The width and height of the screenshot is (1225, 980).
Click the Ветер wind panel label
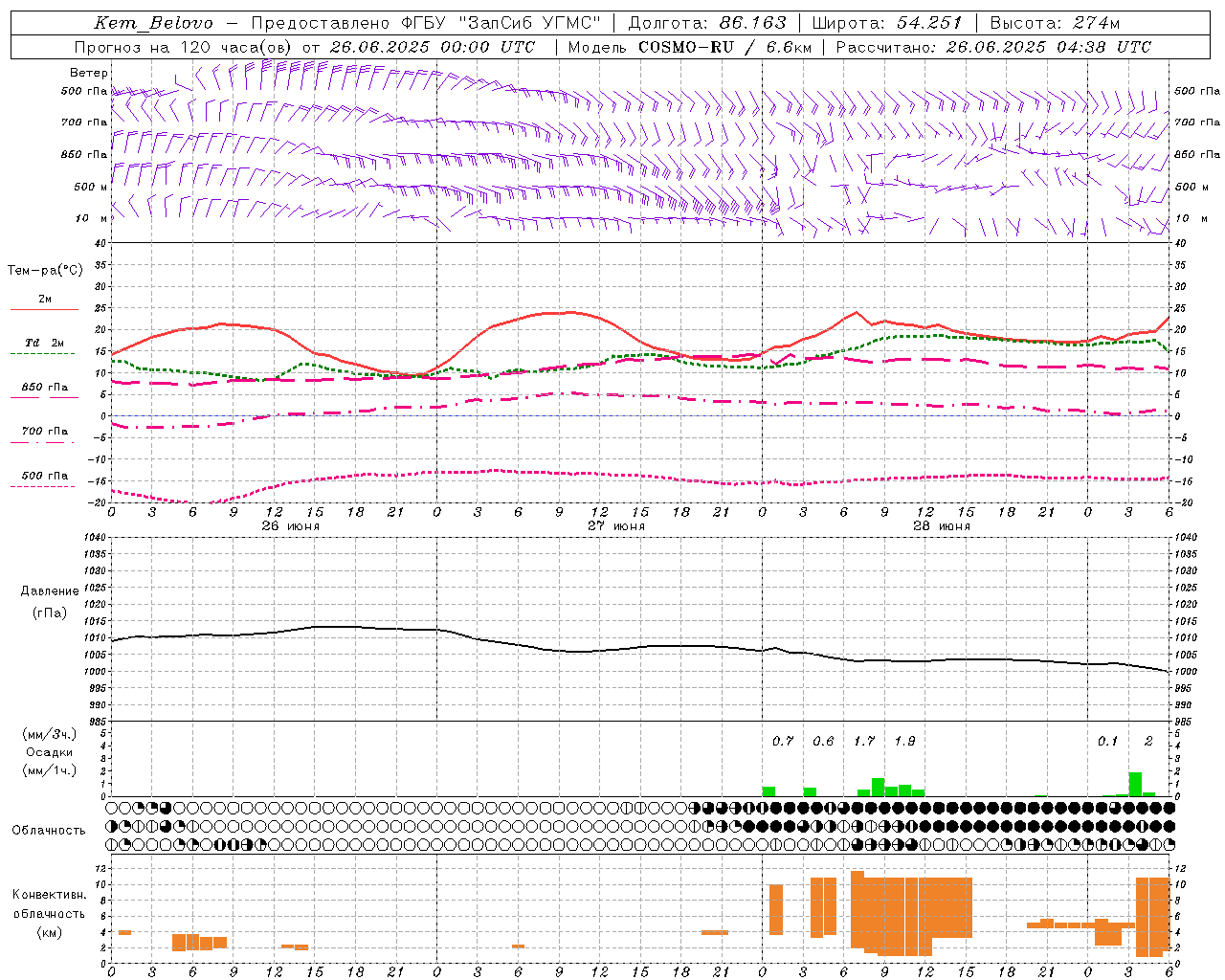pyautogui.click(x=89, y=73)
